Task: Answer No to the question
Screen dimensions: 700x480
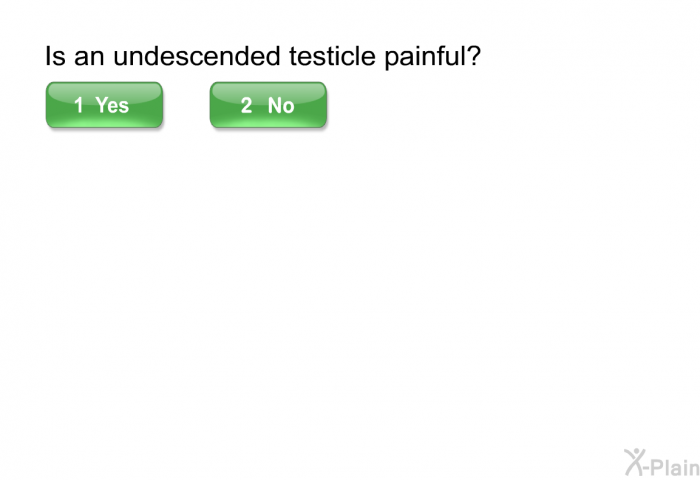Action: 268,105
